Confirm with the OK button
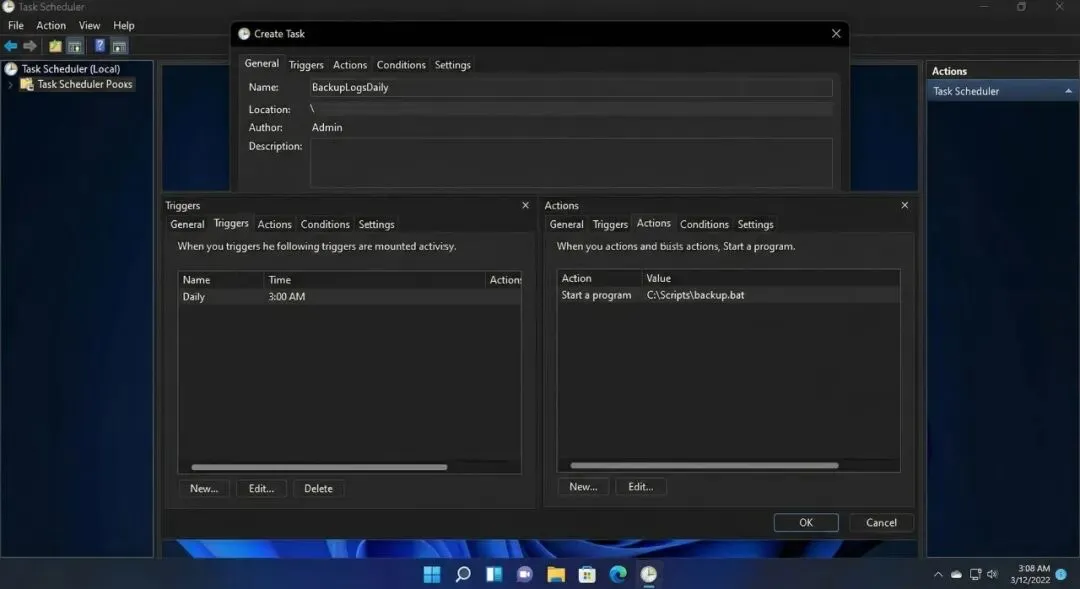Viewport: 1080px width, 589px height. pyautogui.click(x=806, y=523)
